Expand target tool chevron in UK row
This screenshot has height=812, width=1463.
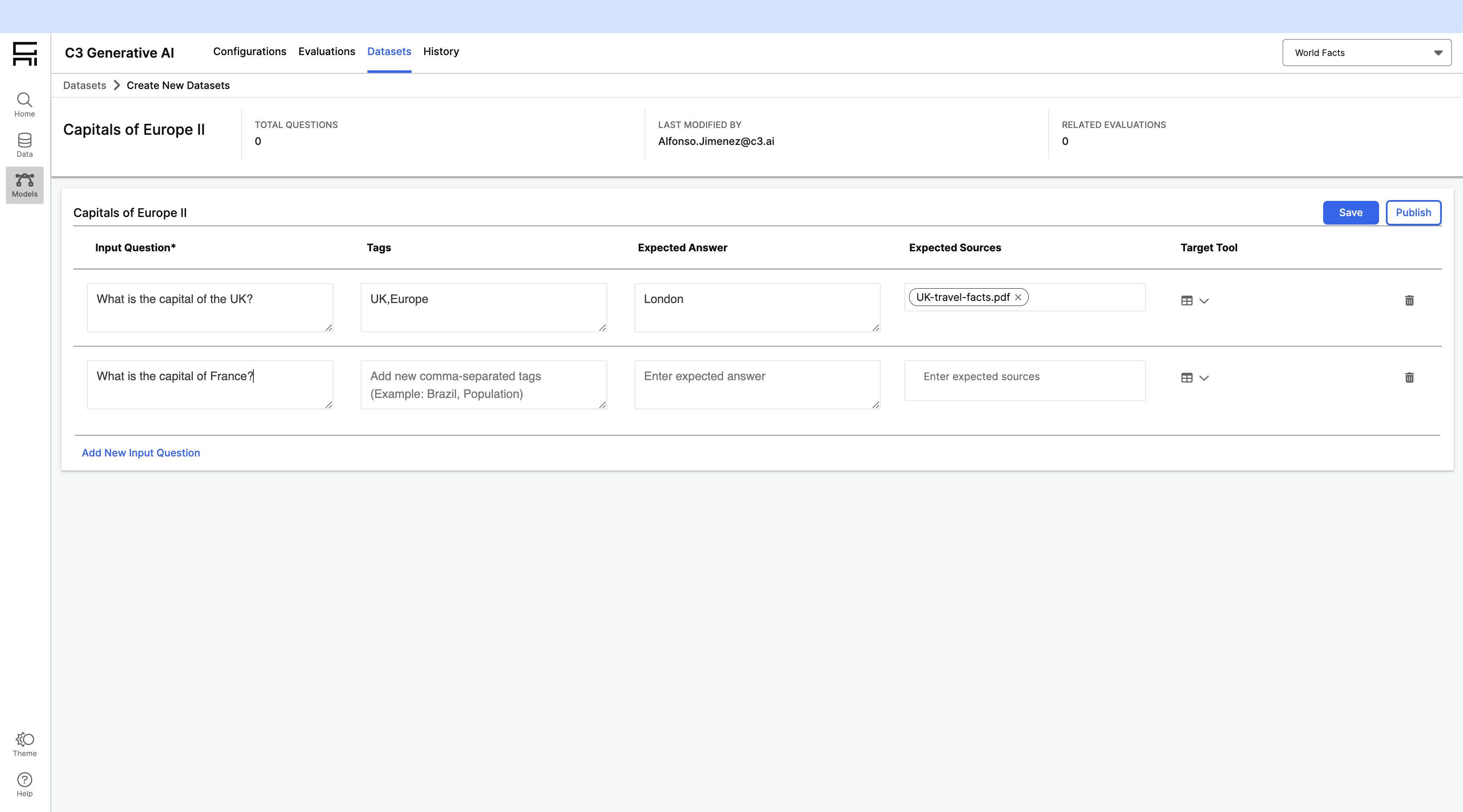tap(1204, 301)
